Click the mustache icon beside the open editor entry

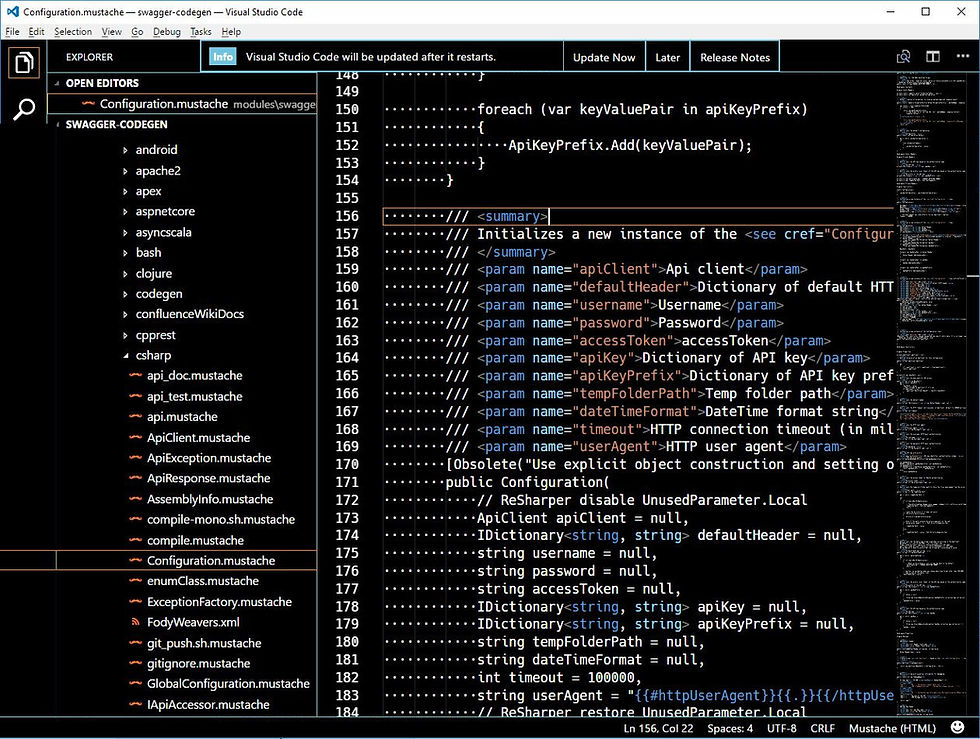tap(89, 104)
